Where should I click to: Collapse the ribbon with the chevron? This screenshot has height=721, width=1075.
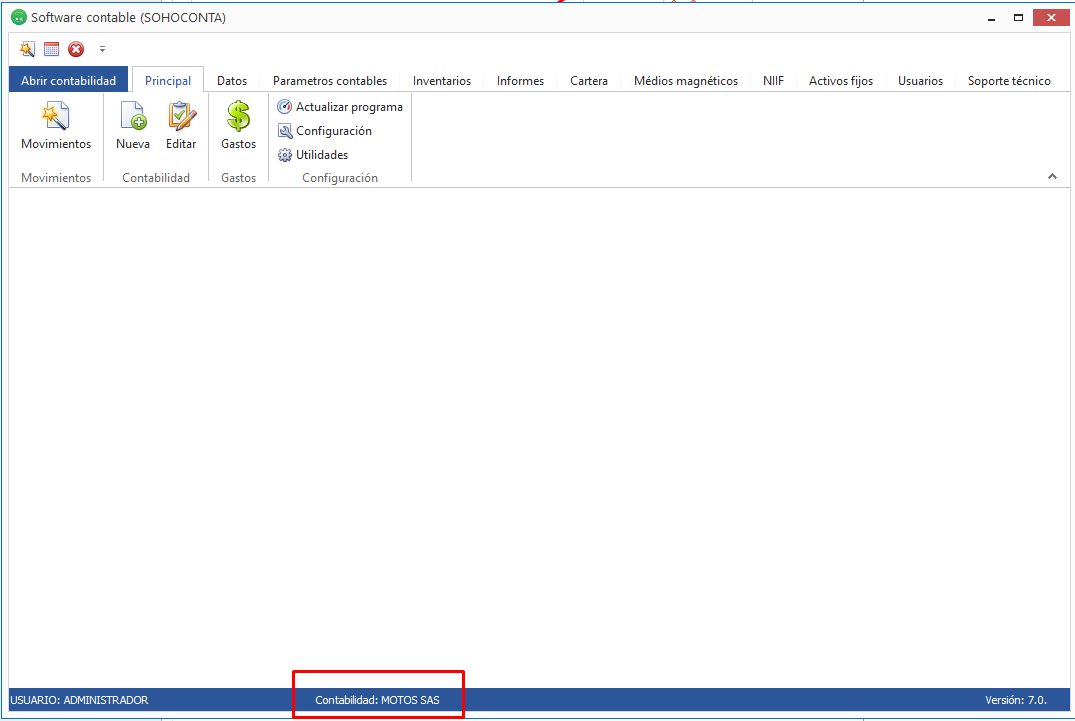(x=1052, y=177)
